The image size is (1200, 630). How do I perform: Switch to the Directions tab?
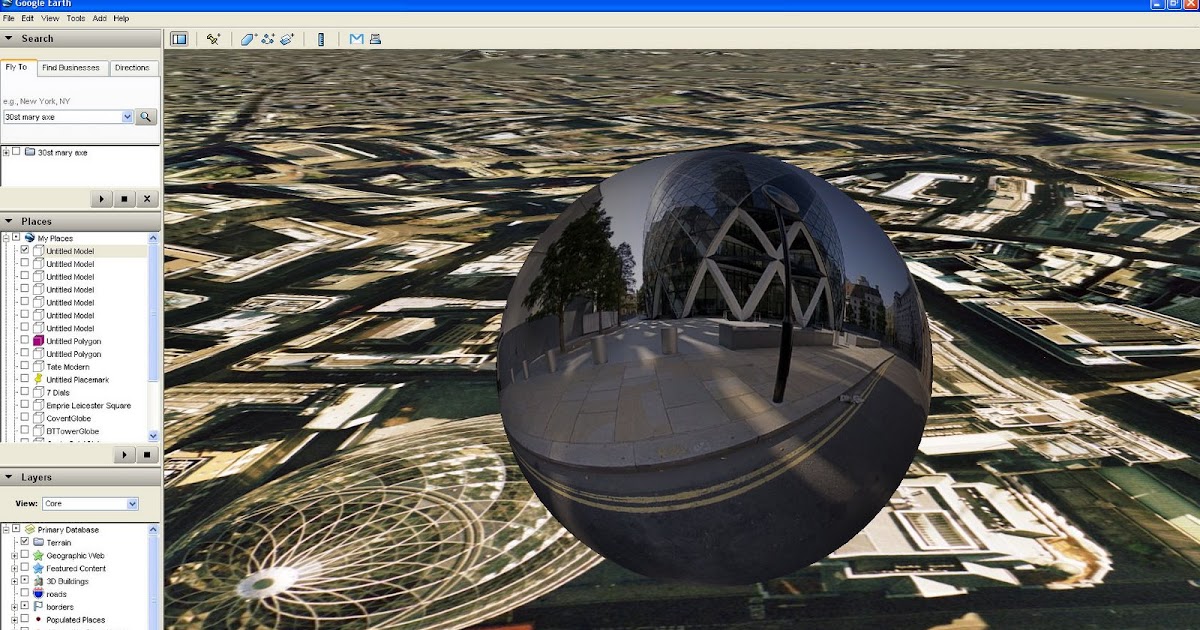pos(133,68)
